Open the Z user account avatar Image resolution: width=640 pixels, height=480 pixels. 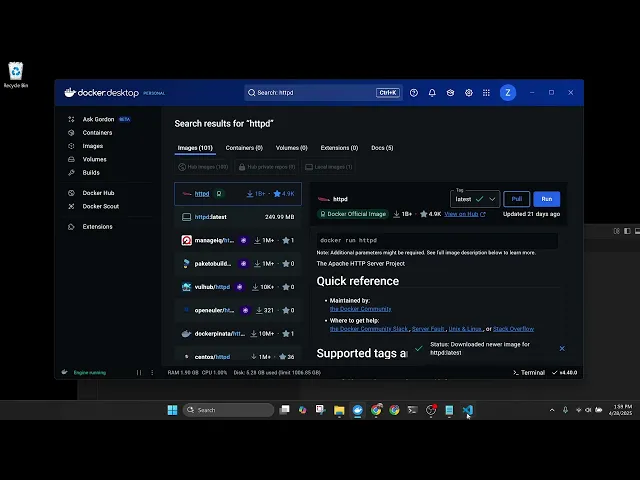(508, 93)
